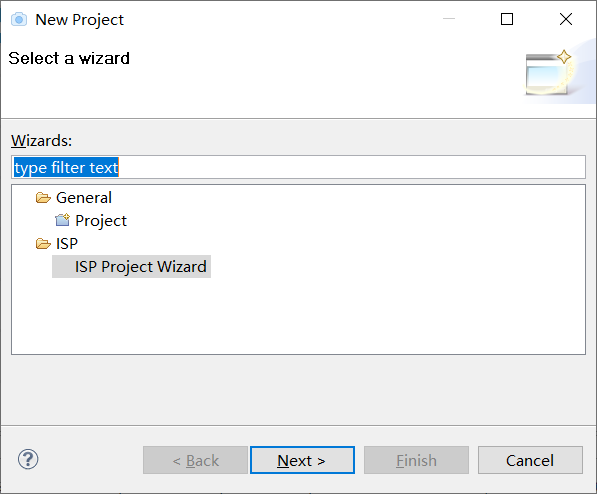This screenshot has height=494, width=597.
Task: Click the Finish button
Action: tap(416, 460)
